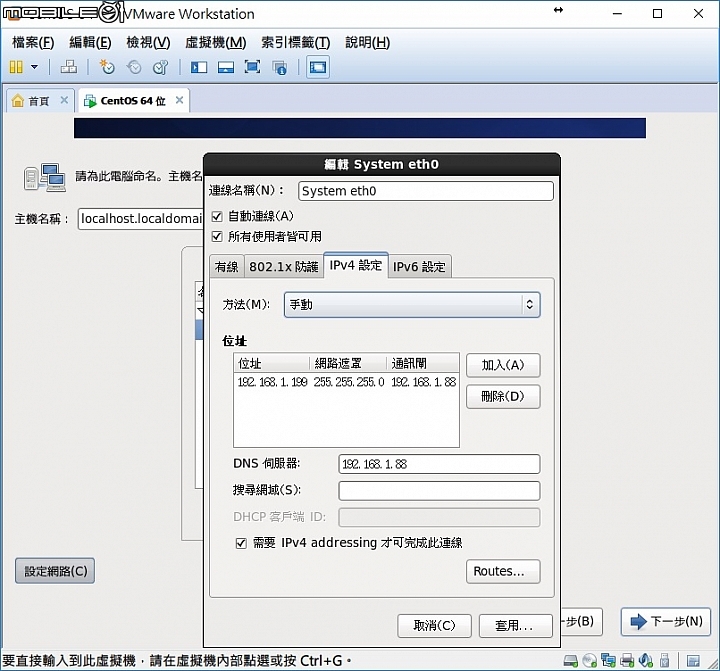Click the 設定網路(C) button
The width and height of the screenshot is (720, 671).
[55, 571]
